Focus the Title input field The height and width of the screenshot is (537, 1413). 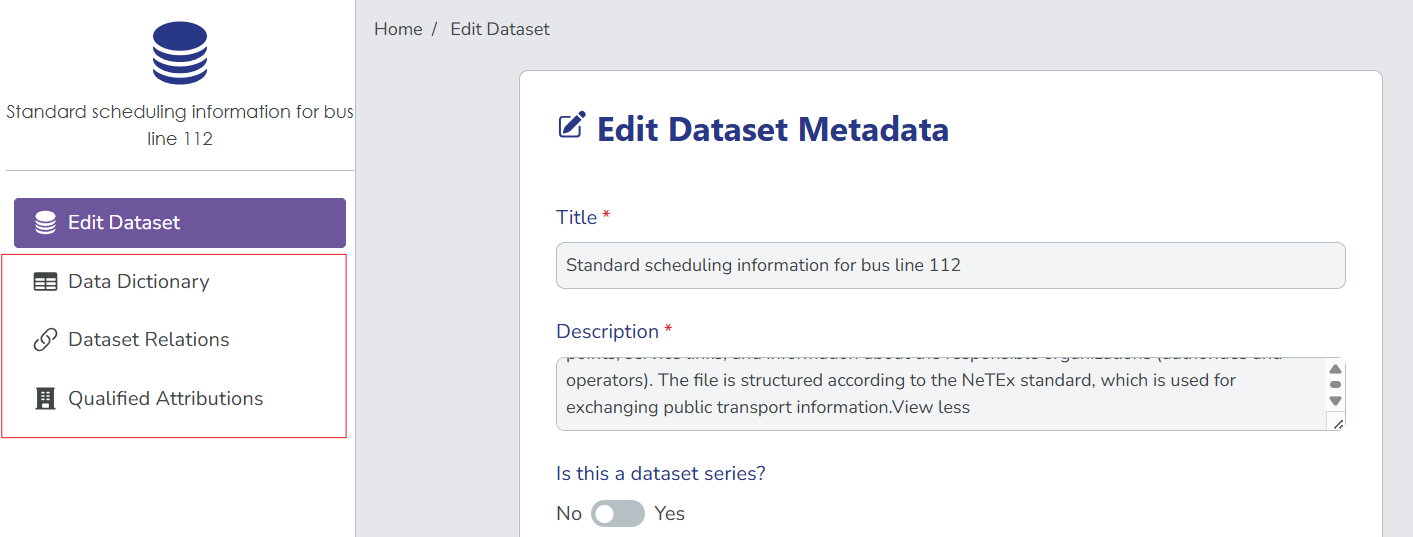click(950, 266)
